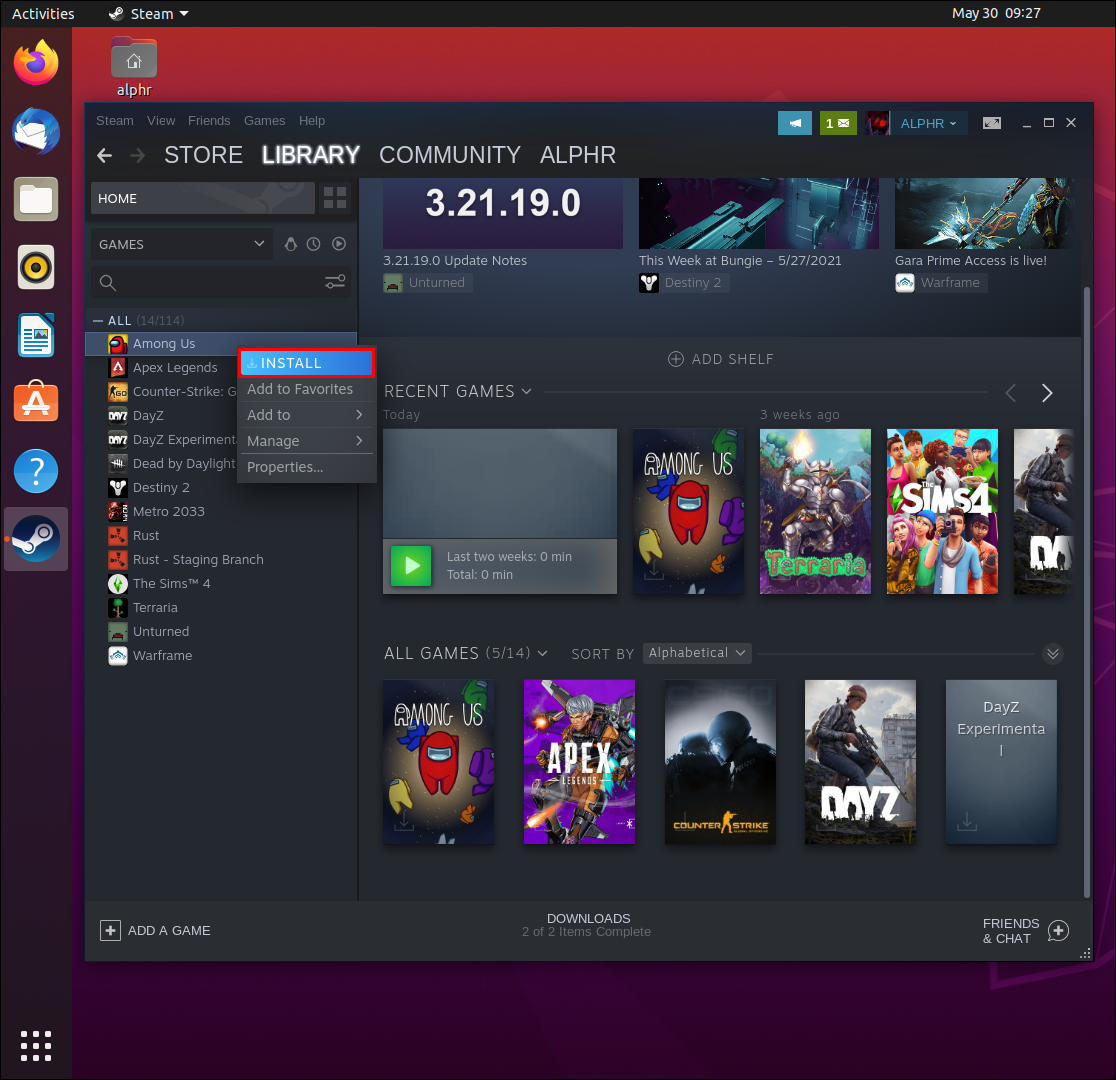Open the inbox envelope notification button

point(838,123)
